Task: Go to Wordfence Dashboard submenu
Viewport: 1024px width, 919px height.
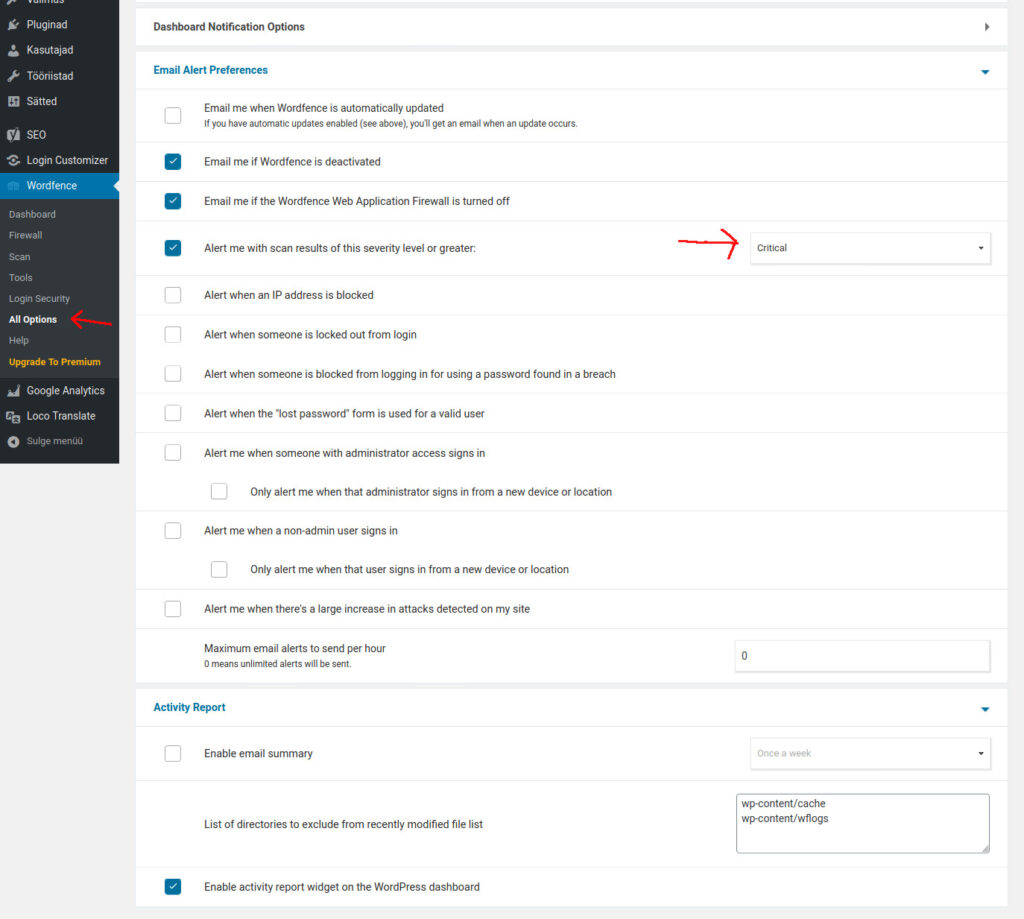Action: tap(32, 214)
